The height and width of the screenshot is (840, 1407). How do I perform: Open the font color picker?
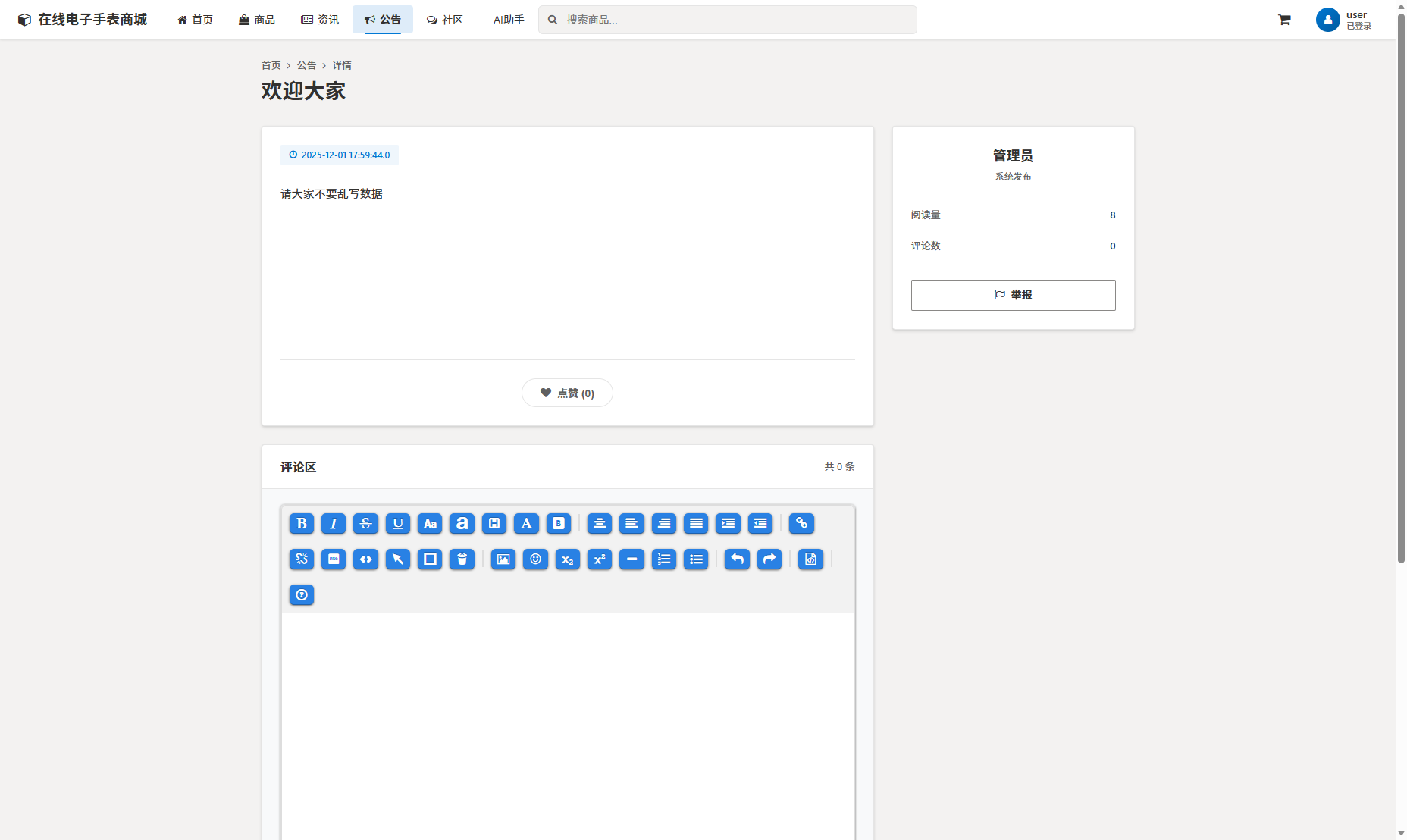[x=526, y=523]
